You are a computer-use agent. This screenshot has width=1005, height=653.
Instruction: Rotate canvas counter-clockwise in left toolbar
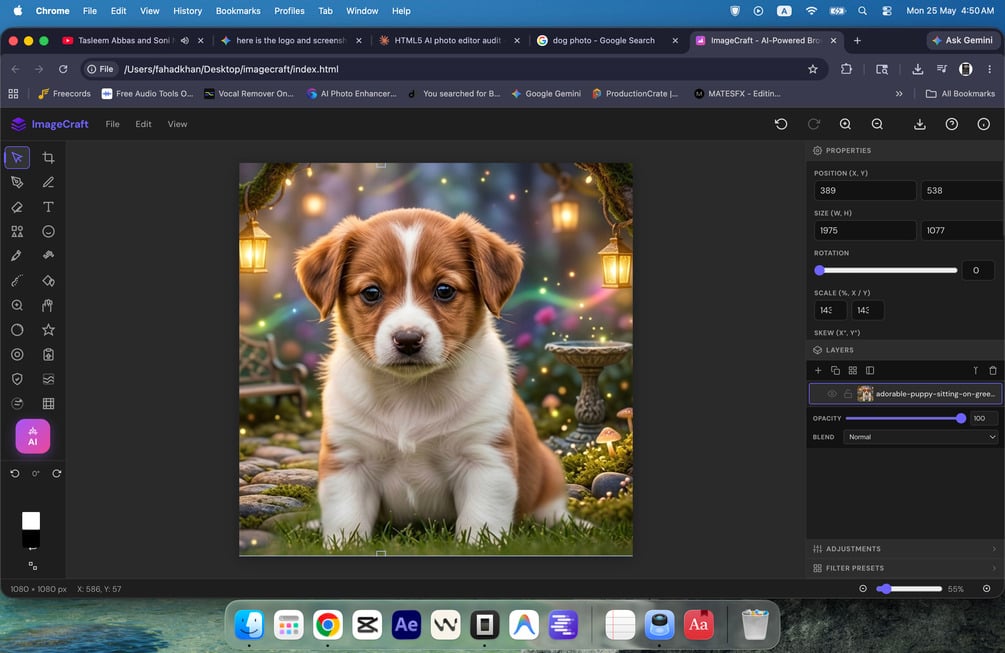click(x=15, y=474)
